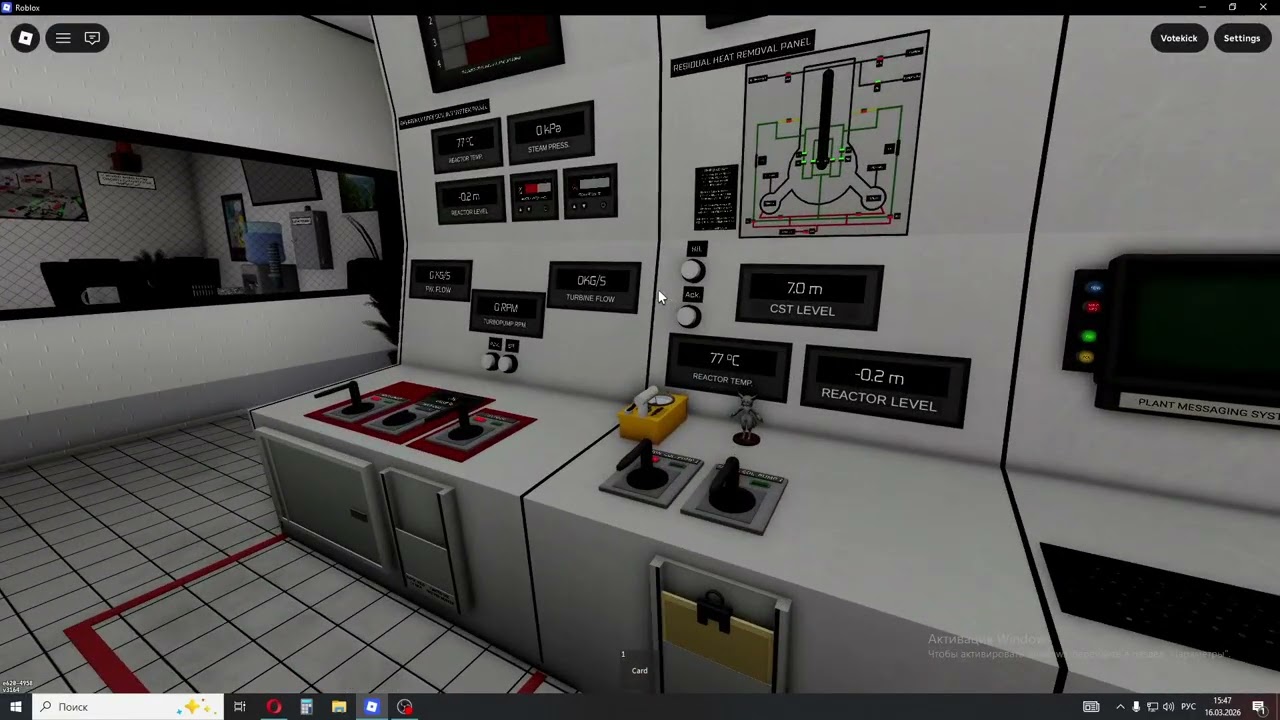
Task: Click the grey bar indicator controller
Action: (x=591, y=190)
